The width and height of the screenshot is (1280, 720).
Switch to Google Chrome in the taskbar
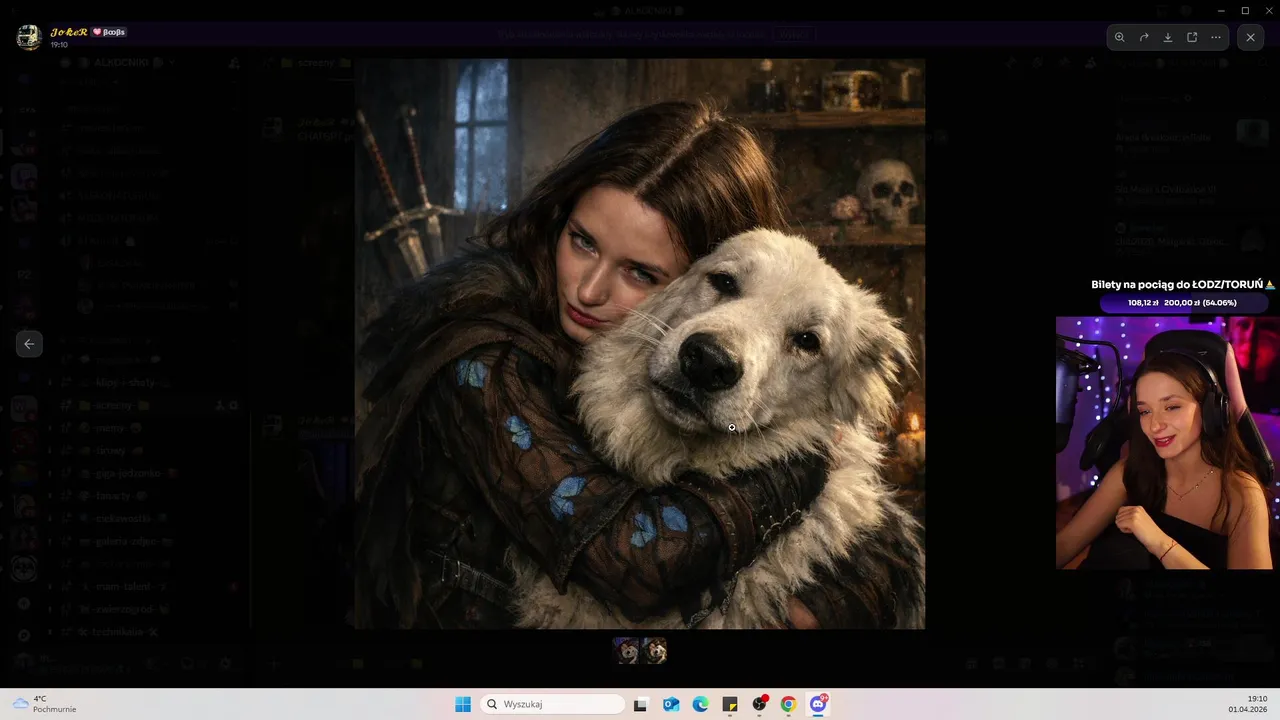tap(789, 704)
